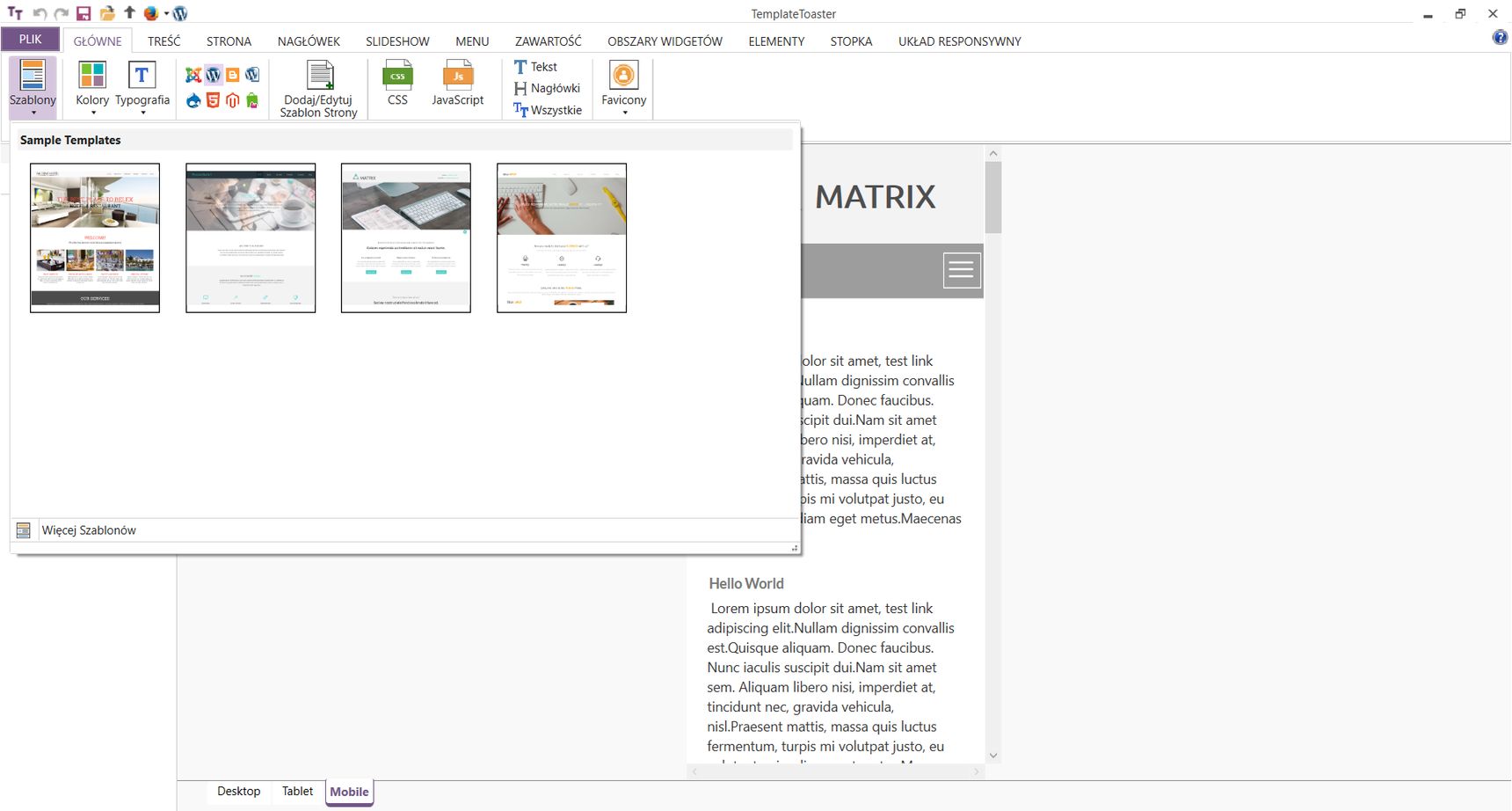Open the Typografia typography icon
The height and width of the screenshot is (811, 1512).
142,76
